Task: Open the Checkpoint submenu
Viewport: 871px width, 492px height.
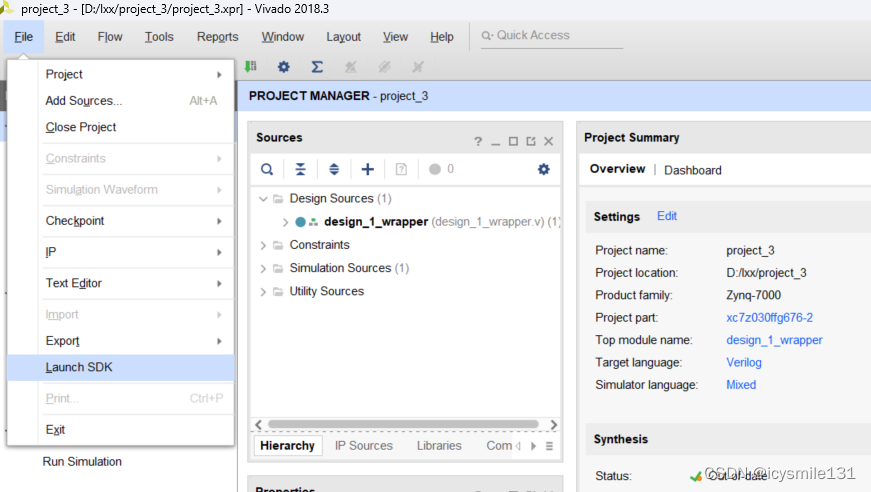Action: click(x=121, y=221)
